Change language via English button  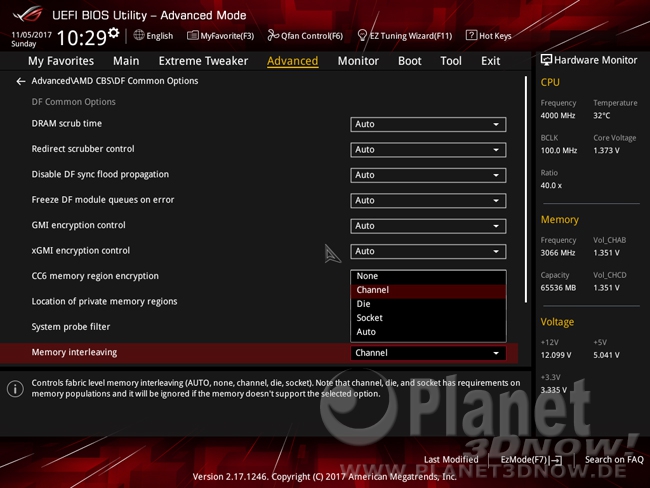[x=159, y=36]
